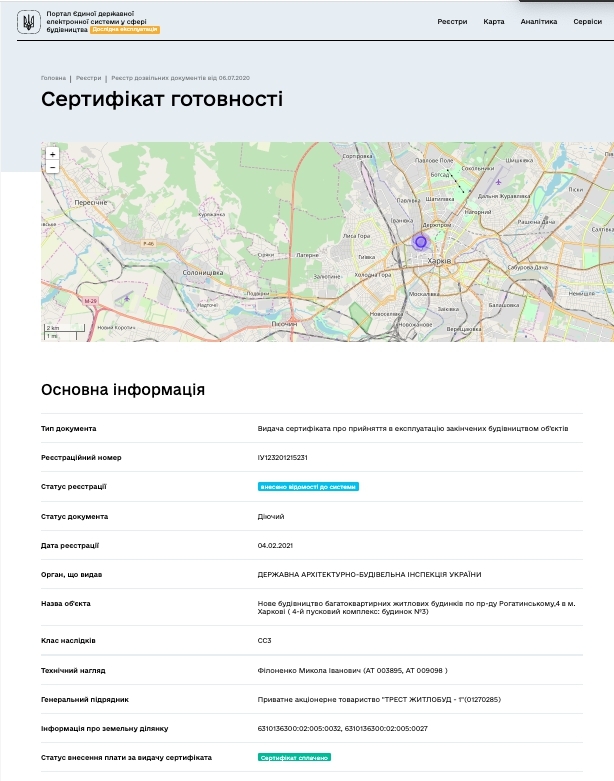Click ДЕРЖАВНА АРХІТЕКТУРНО-БУДІВЕЛЬНА ІНСПЕКЦІЯ УКРАЇНИ text
The width and height of the screenshot is (614, 781).
pyautogui.click(x=369, y=574)
